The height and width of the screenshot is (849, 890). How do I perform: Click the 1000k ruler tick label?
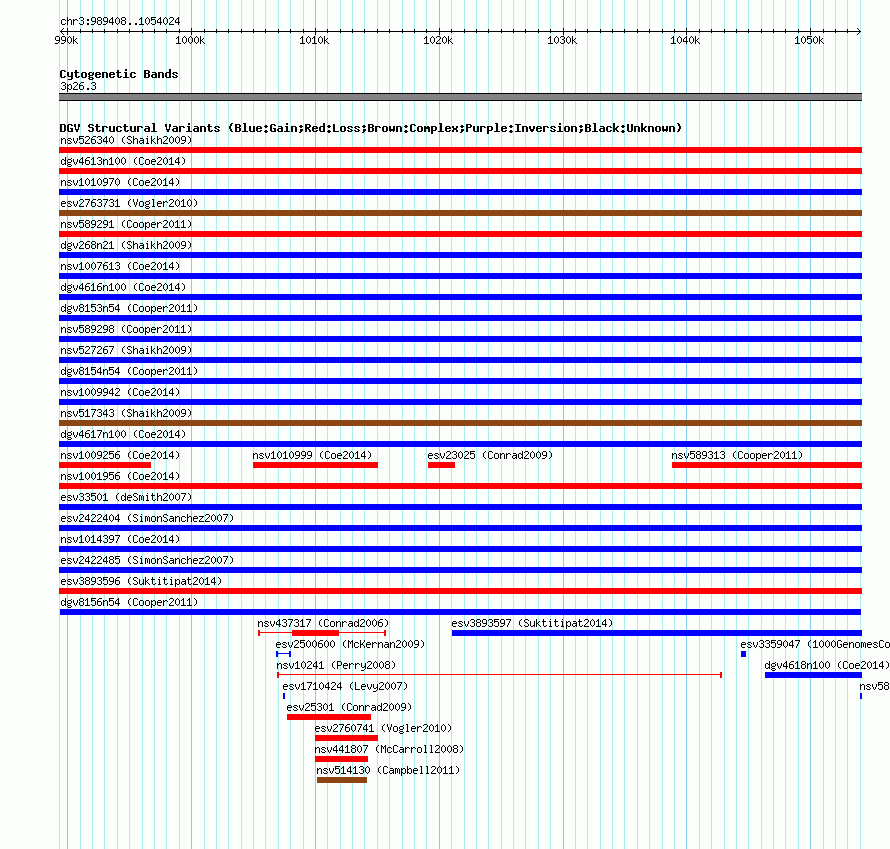coord(190,40)
